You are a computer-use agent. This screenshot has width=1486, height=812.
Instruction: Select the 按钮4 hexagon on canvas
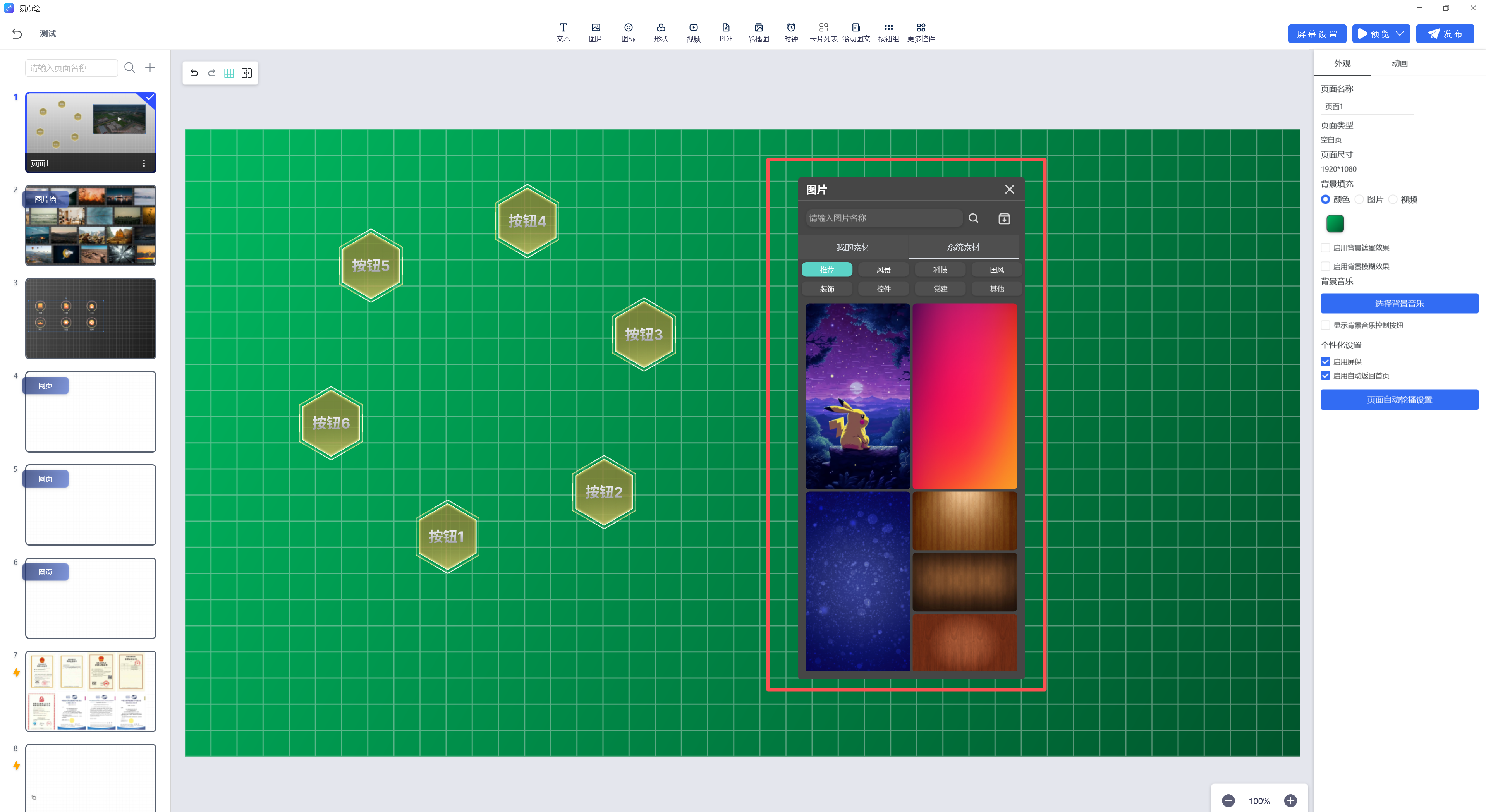pyautogui.click(x=527, y=221)
